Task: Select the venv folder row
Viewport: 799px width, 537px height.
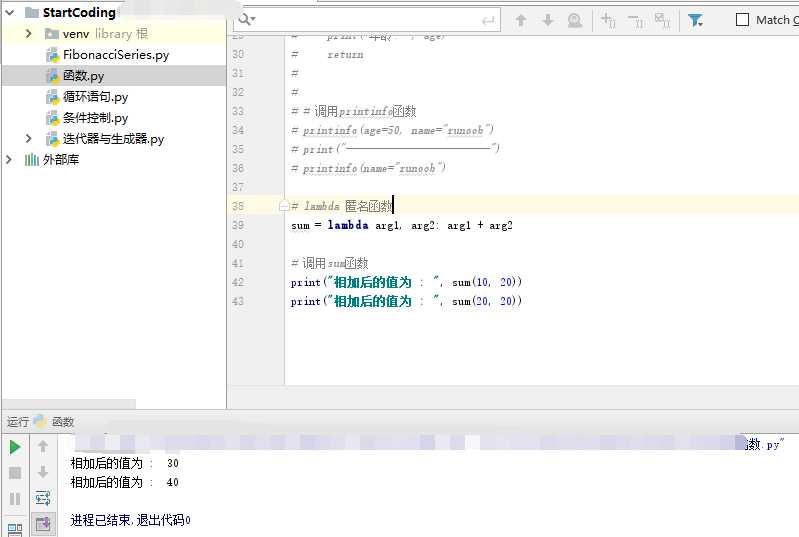Action: (113, 34)
